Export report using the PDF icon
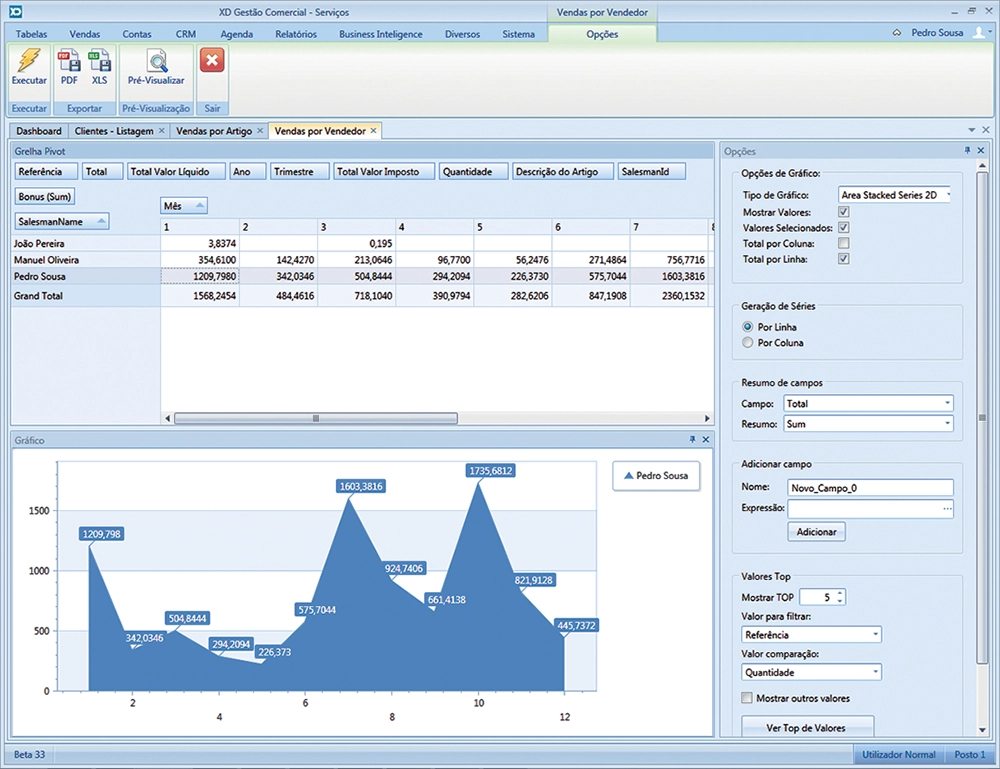The image size is (1000, 769). coord(69,64)
